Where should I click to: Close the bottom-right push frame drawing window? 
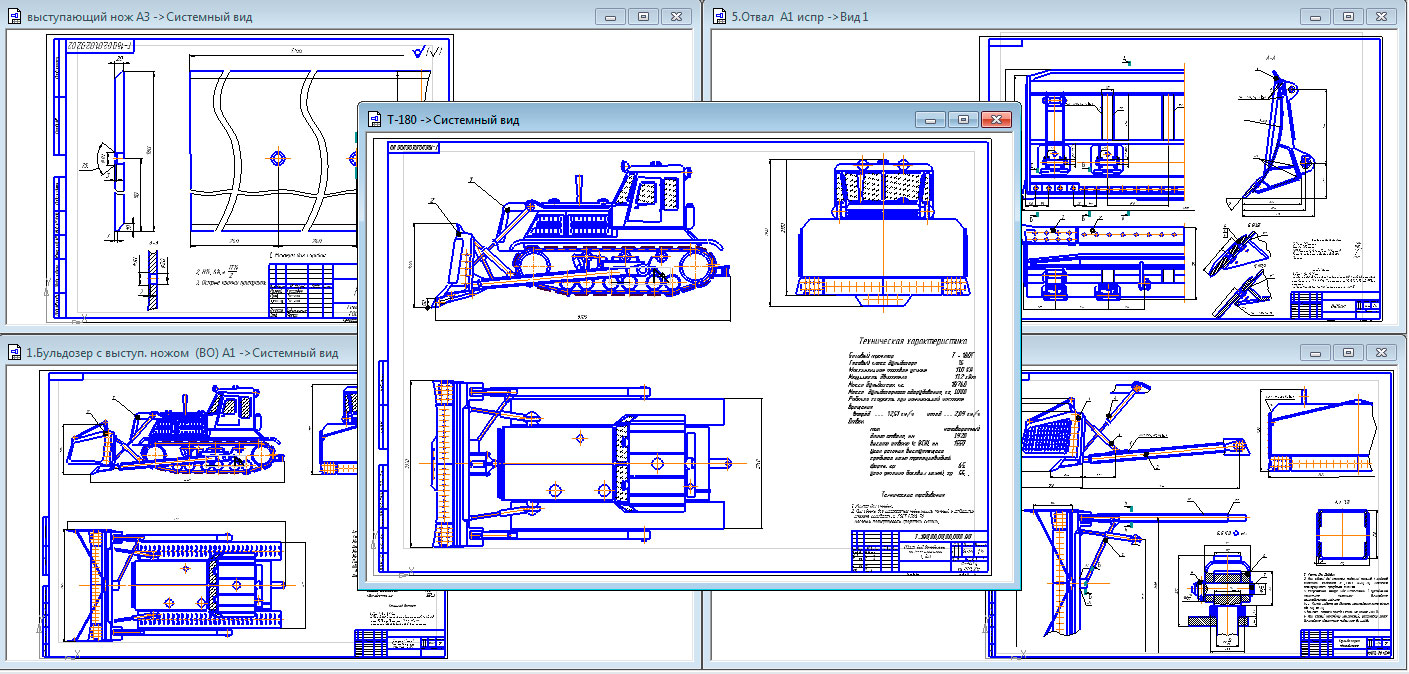coord(1381,353)
